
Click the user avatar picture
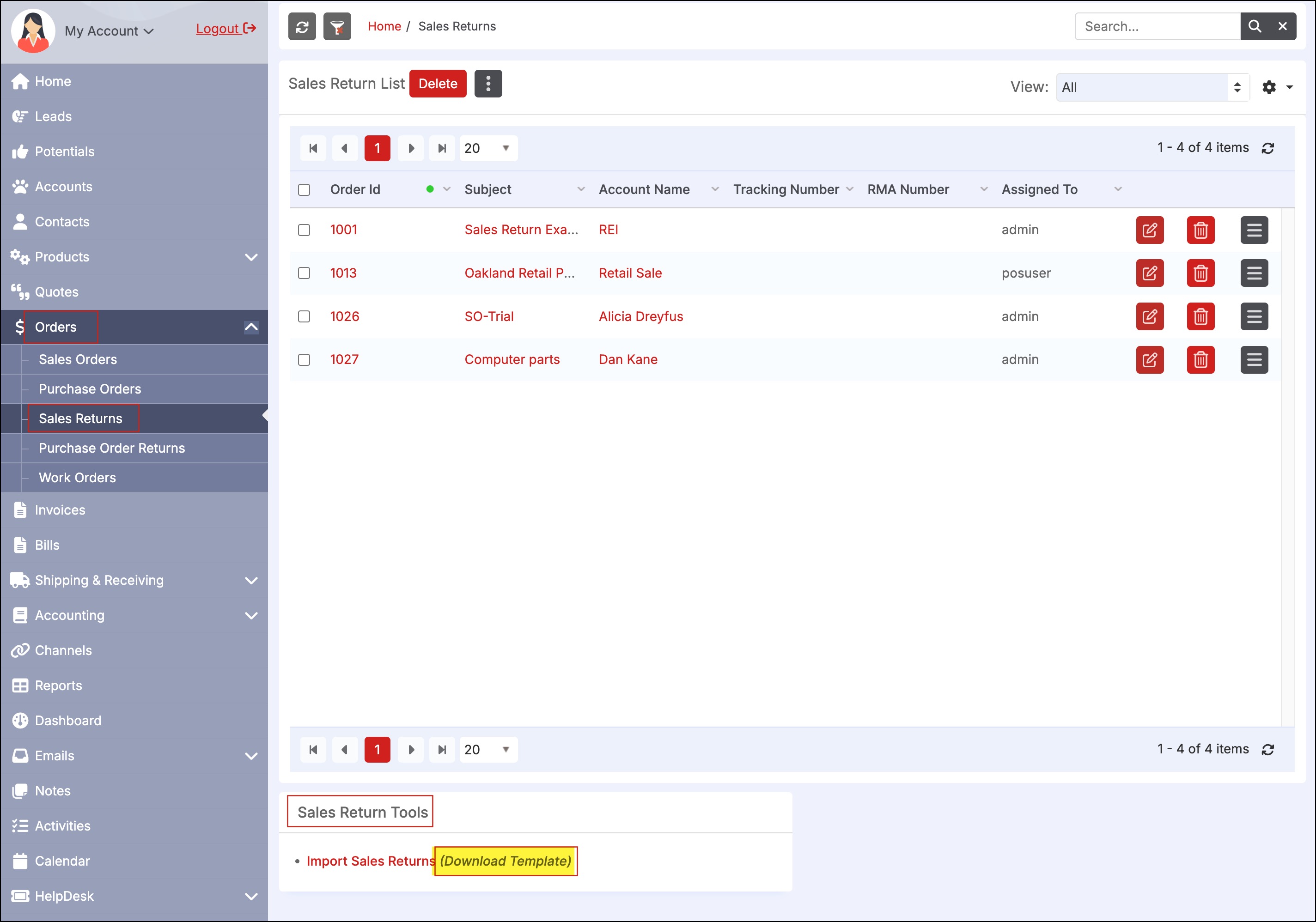[x=33, y=30]
